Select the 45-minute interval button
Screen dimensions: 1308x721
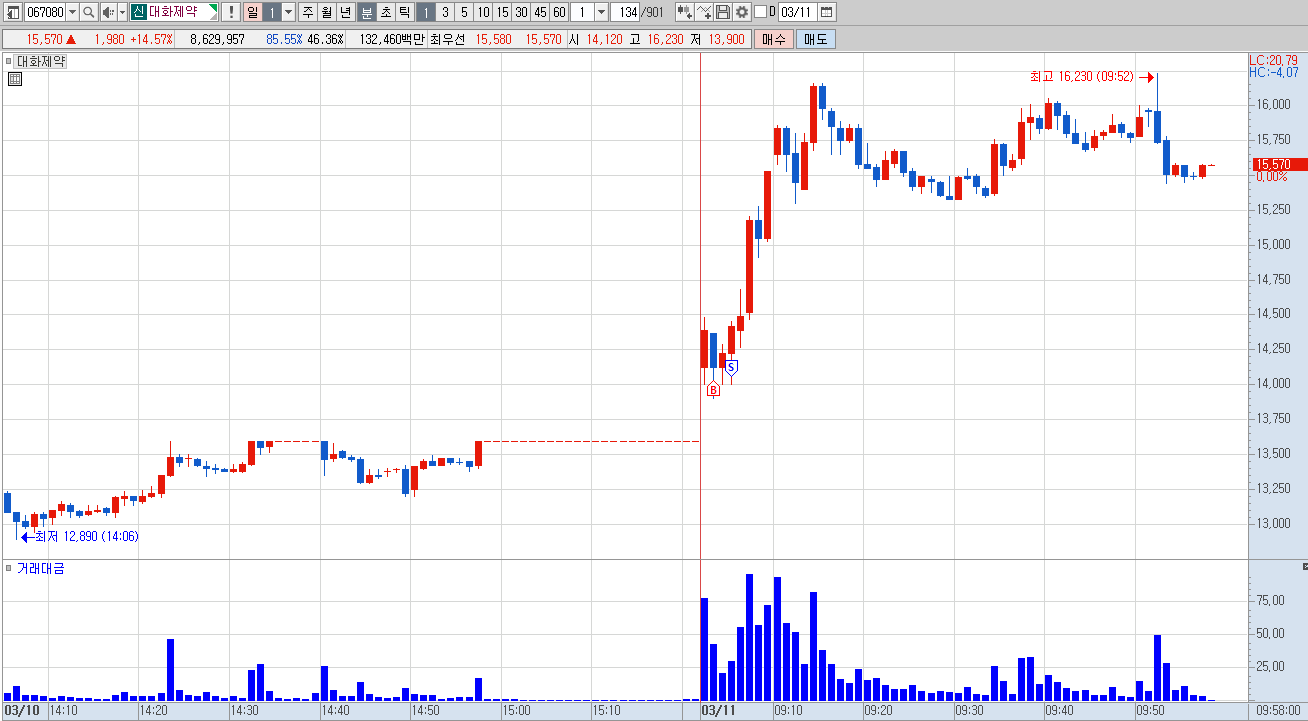coord(540,12)
